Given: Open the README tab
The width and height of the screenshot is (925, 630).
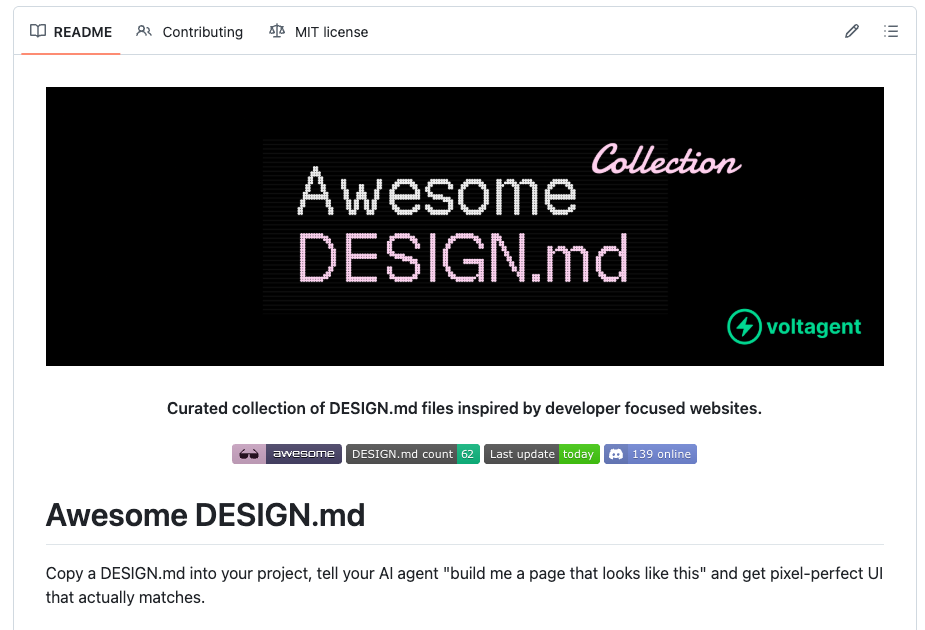Looking at the screenshot, I should (x=71, y=32).
